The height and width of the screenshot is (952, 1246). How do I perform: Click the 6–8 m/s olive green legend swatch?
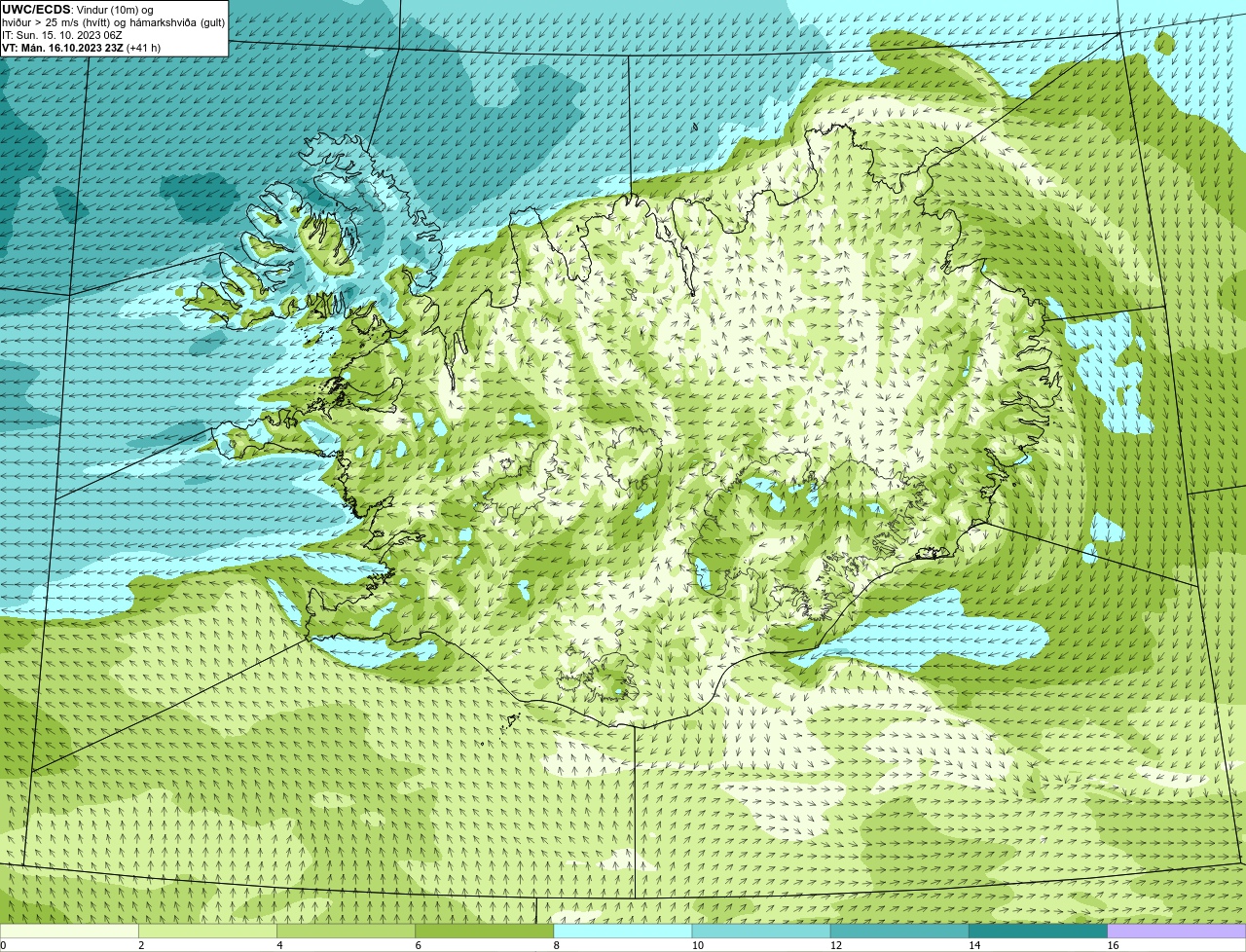coord(485,932)
